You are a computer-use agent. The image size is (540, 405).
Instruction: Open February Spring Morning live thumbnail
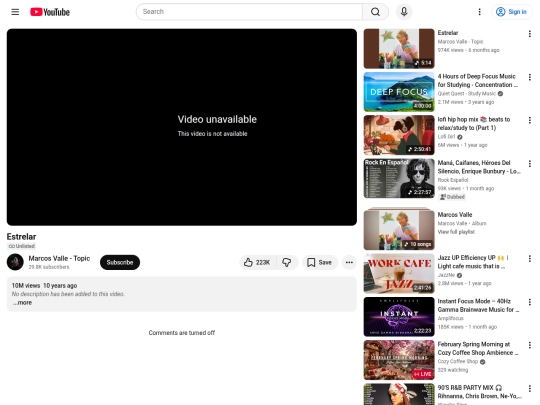pyautogui.click(x=399, y=360)
